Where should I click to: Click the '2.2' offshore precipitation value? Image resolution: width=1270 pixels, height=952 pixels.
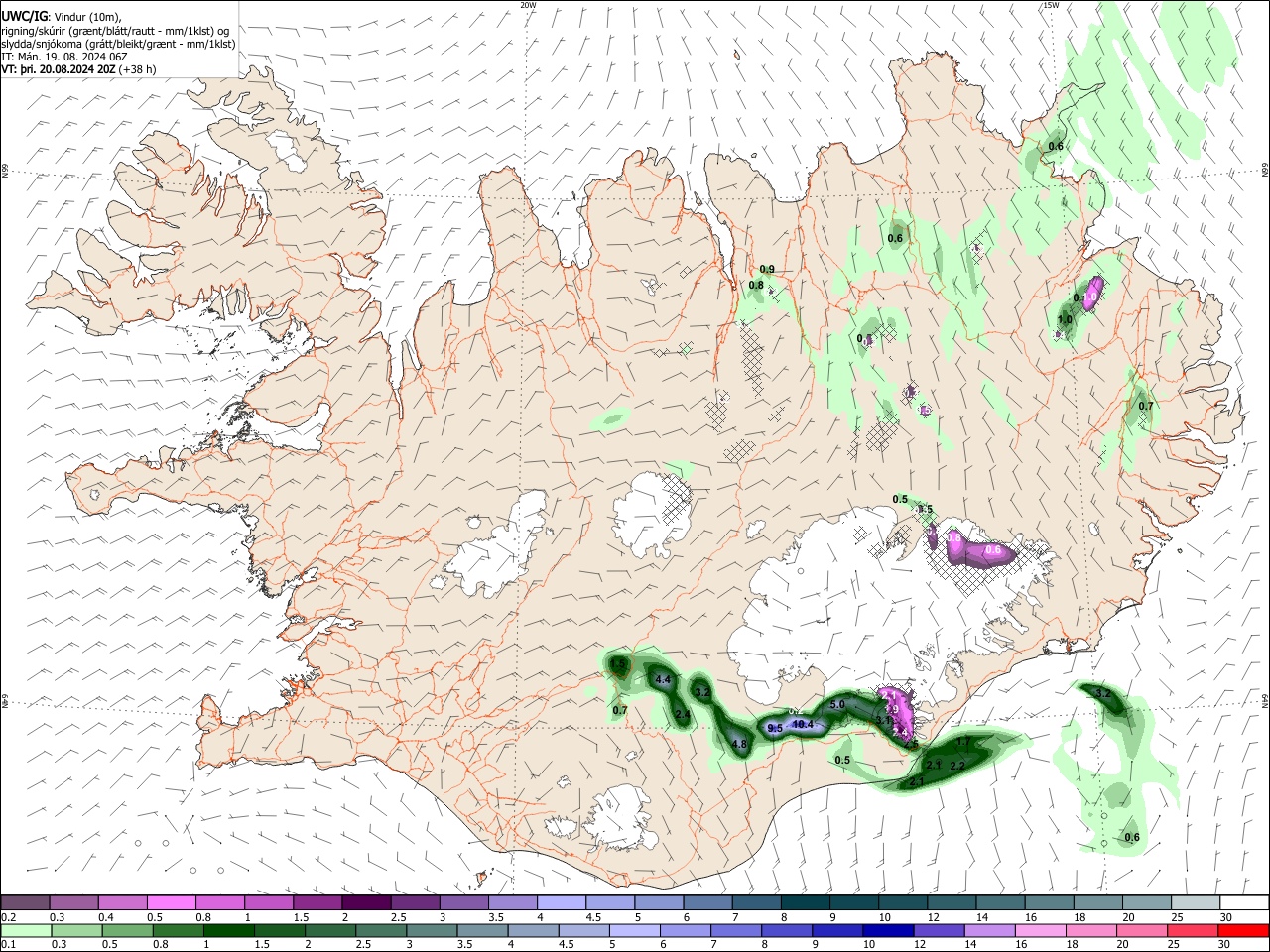tap(957, 766)
